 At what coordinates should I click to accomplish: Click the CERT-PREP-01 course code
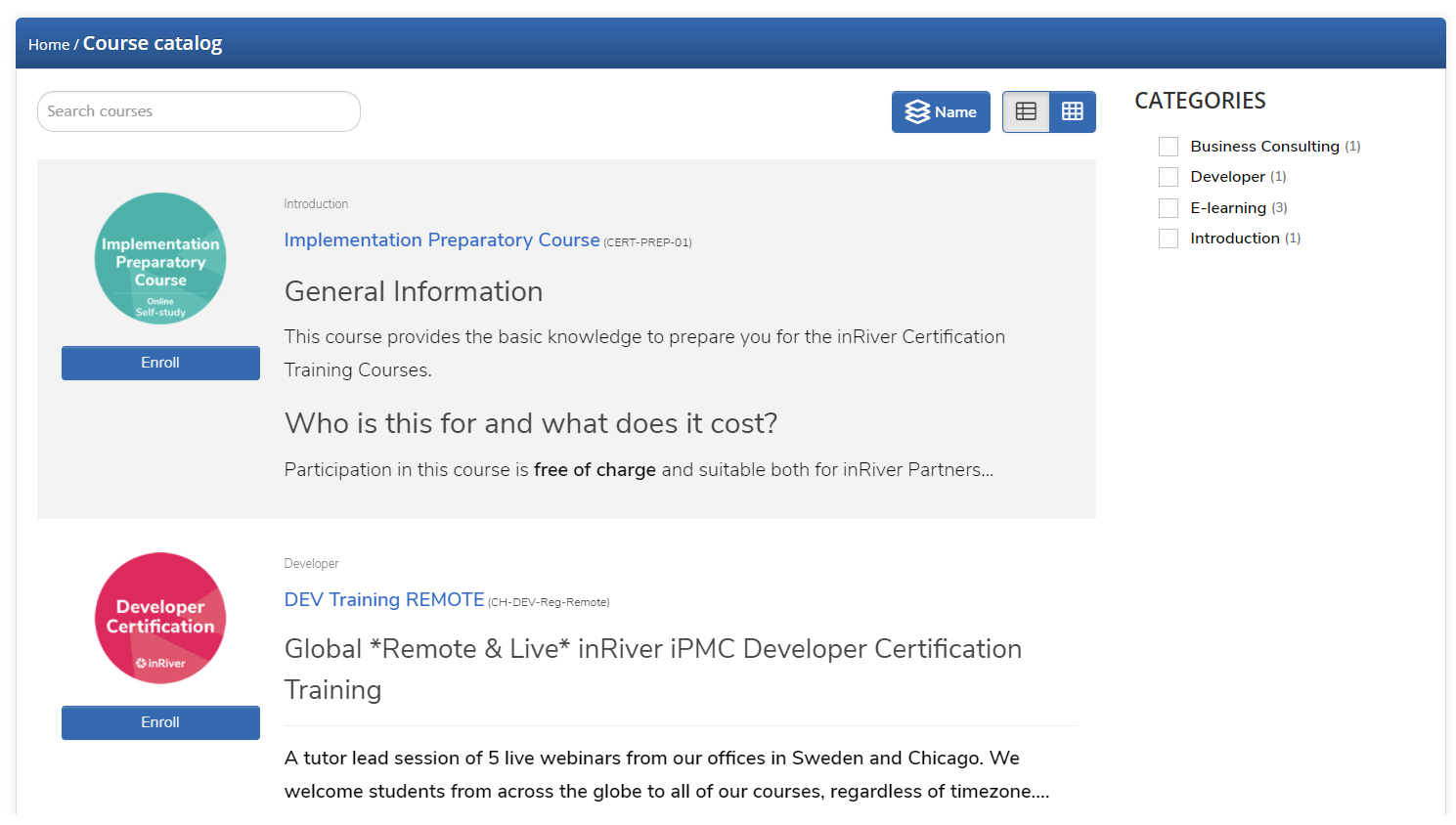647,242
